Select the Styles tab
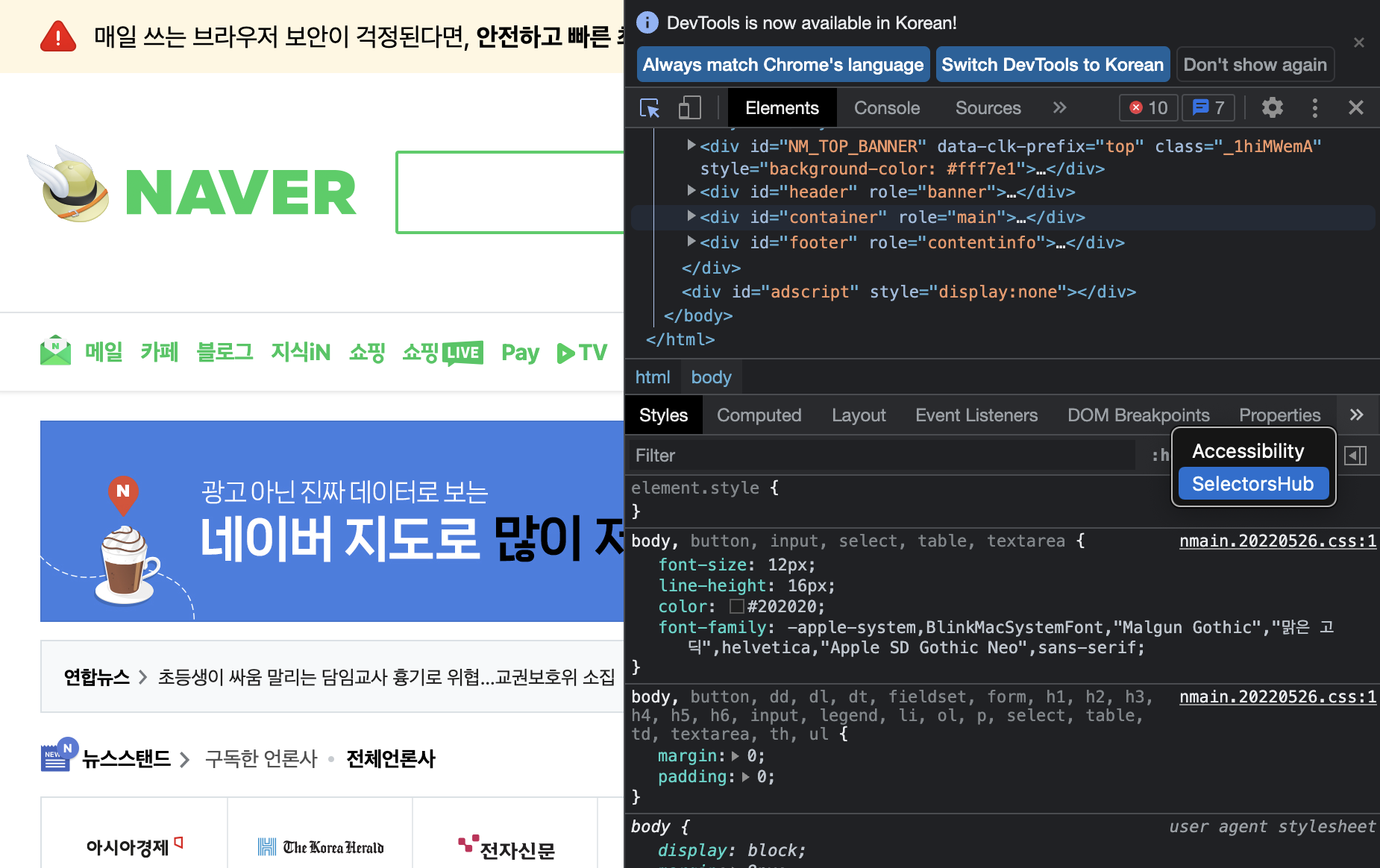 [663, 415]
